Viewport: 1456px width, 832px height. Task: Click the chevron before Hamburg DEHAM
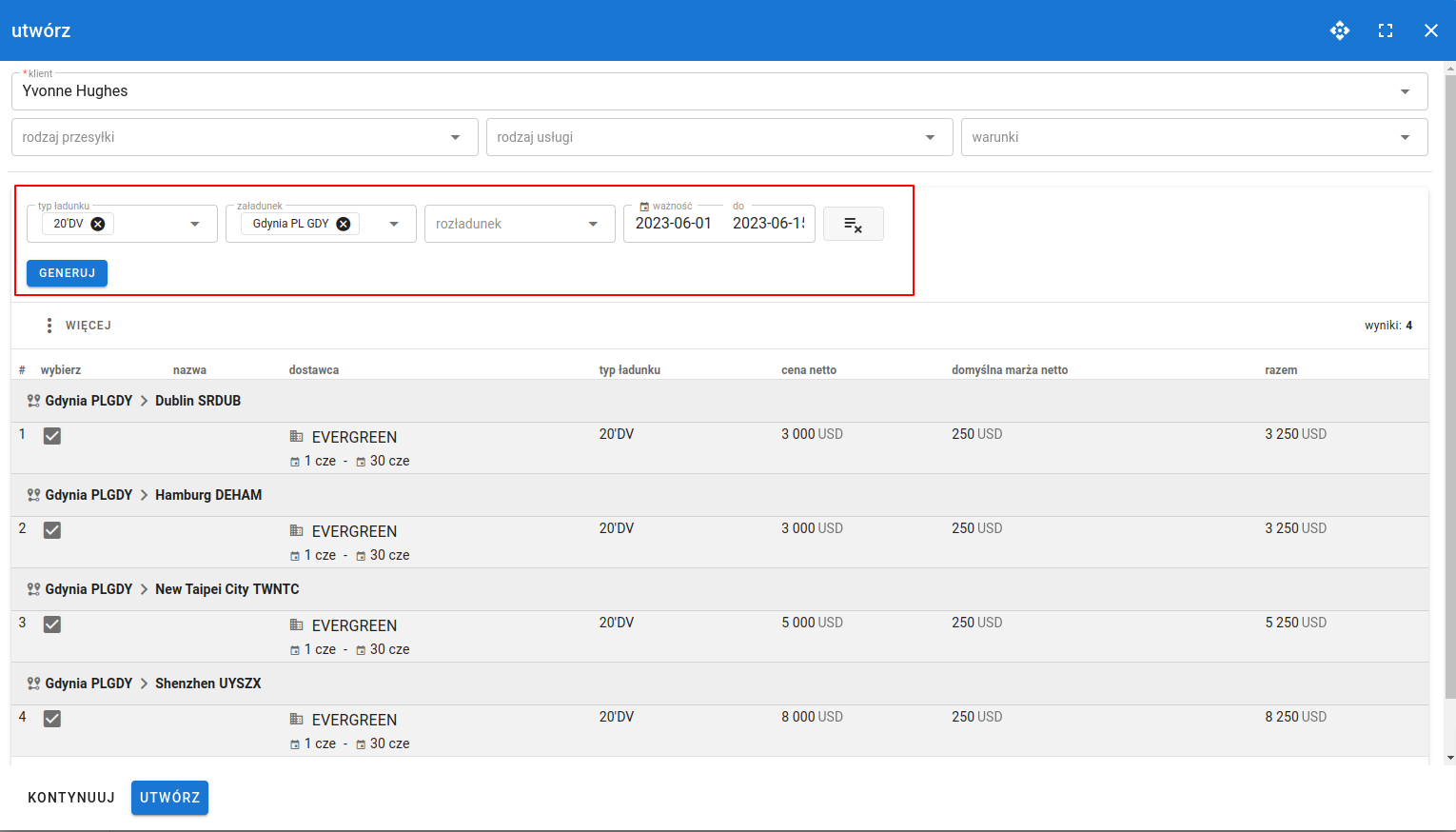click(144, 495)
